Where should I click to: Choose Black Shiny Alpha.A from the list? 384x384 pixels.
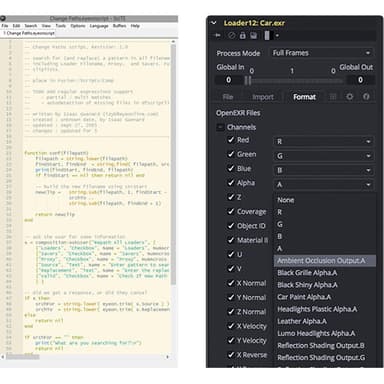point(325,285)
